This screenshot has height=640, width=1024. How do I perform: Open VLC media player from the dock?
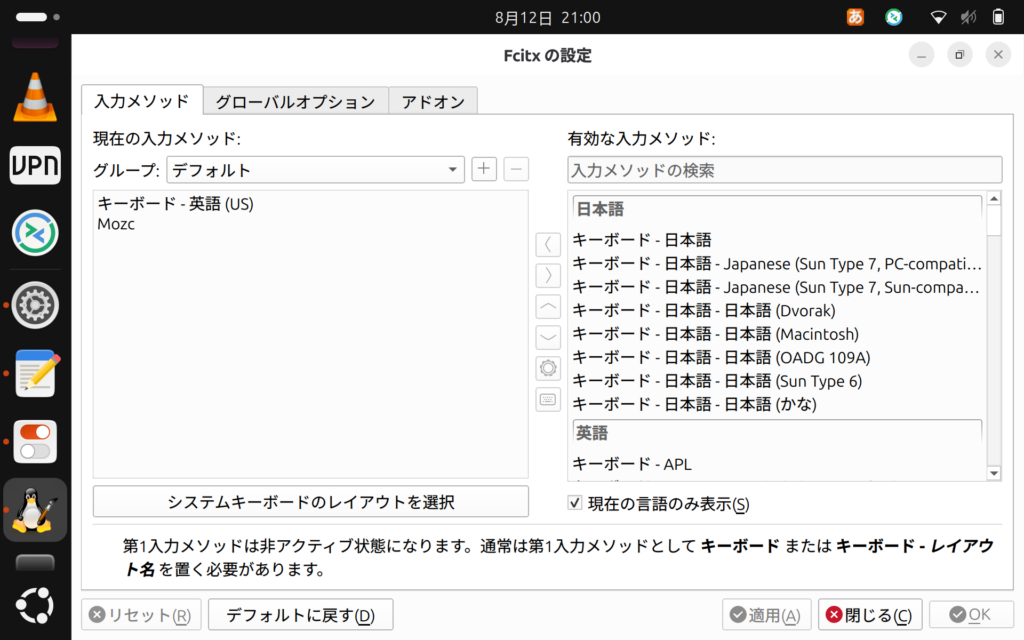pyautogui.click(x=35, y=97)
